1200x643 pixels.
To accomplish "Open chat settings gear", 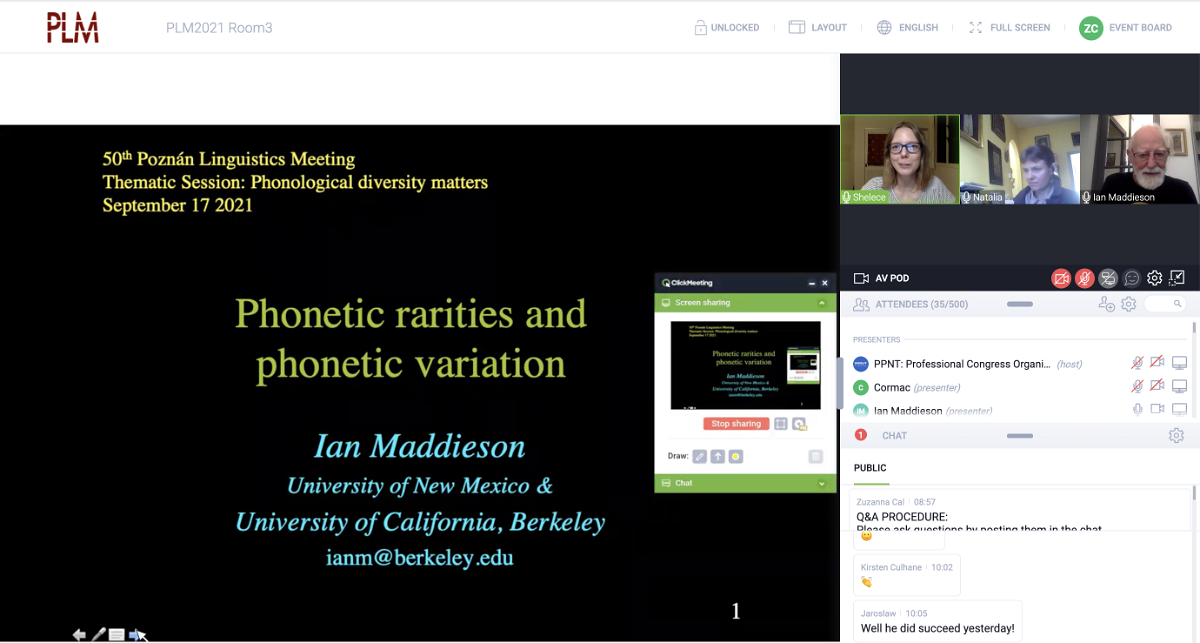I will point(1176,436).
